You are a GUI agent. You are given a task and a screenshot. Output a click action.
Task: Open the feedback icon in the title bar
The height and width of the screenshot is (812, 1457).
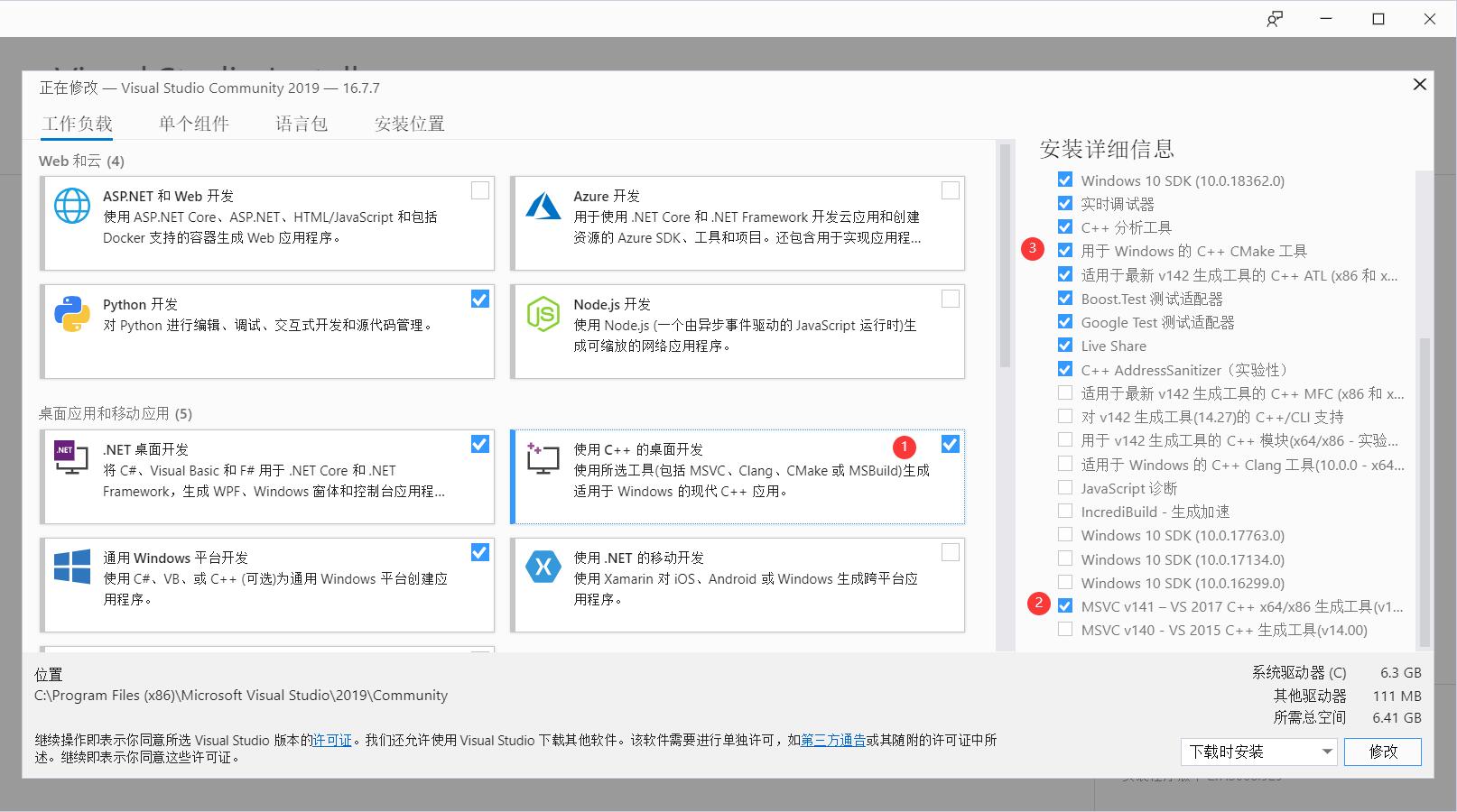click(1274, 18)
